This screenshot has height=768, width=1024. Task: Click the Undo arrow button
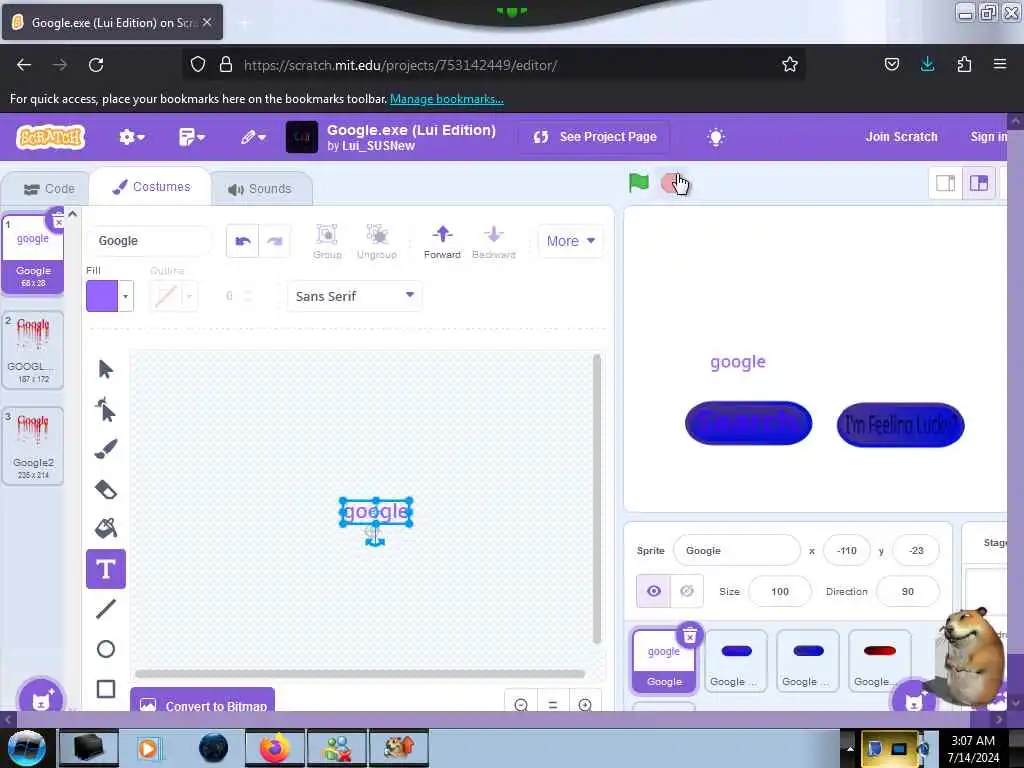[x=243, y=241]
